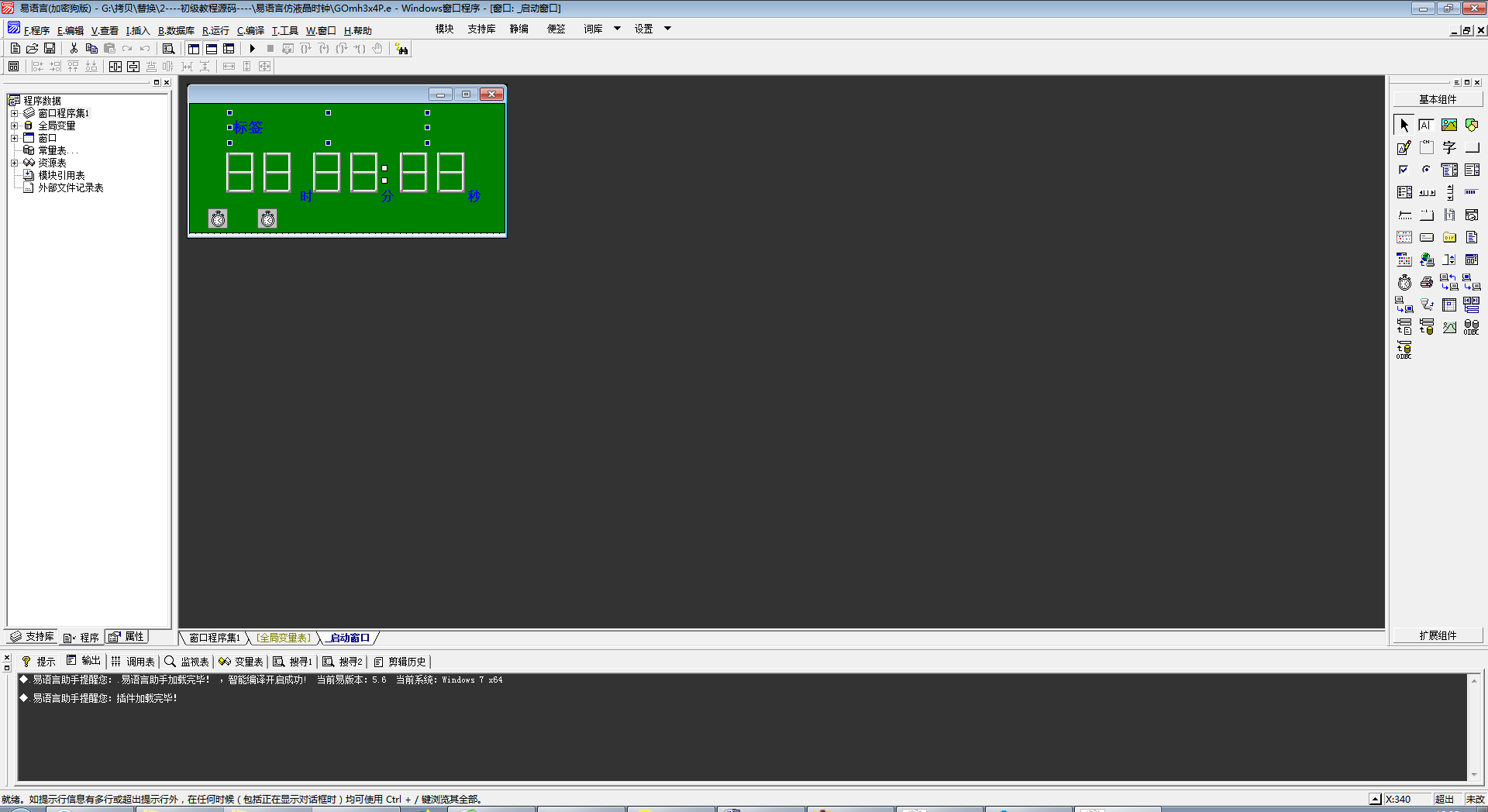Switch to the 窗口程序集1 editor tab
This screenshot has width=1488, height=812.
pos(215,638)
